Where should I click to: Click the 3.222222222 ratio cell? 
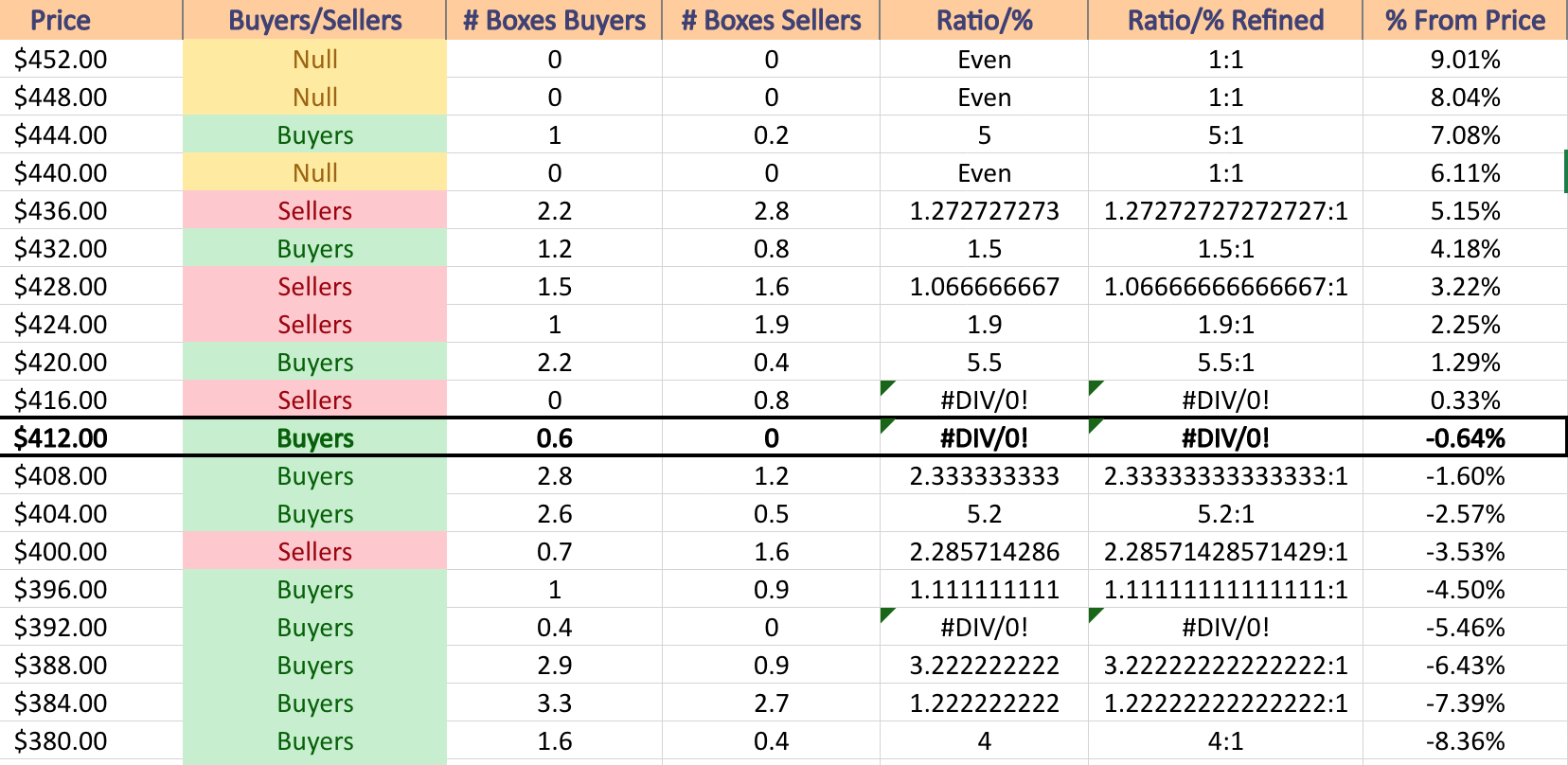(984, 665)
